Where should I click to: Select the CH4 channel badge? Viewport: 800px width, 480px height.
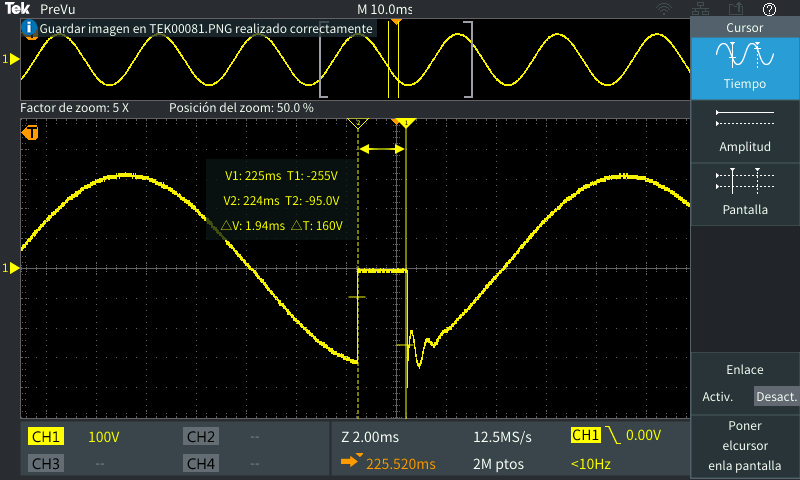pyautogui.click(x=201, y=464)
